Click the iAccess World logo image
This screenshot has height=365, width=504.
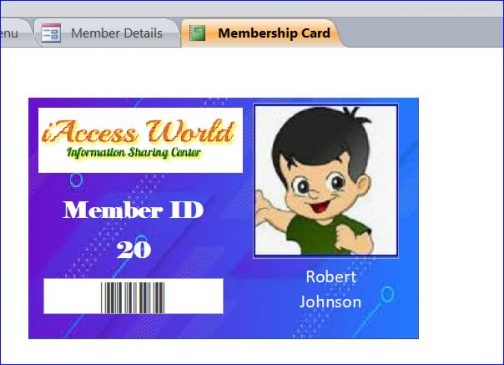tap(140, 140)
